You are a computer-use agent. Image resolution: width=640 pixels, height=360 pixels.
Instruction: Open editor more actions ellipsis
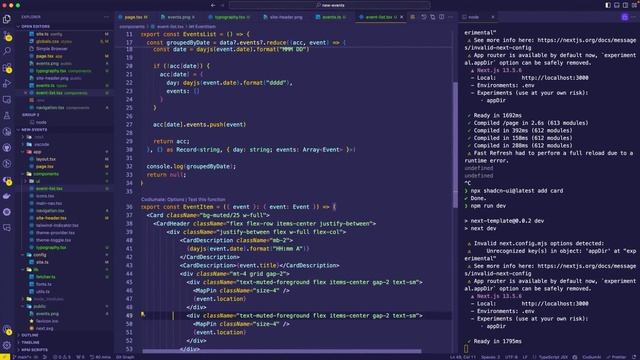pyautogui.click(x=451, y=17)
